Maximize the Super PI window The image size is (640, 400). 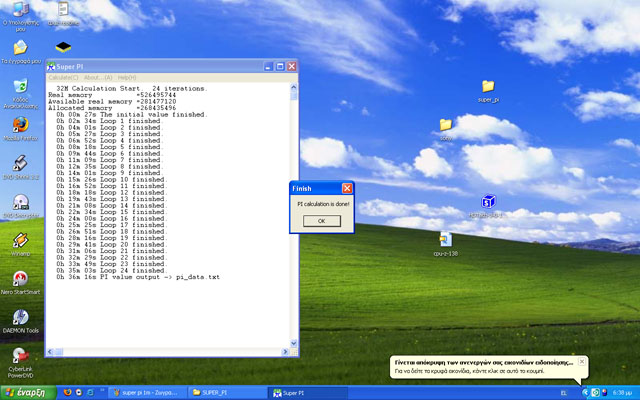tap(280, 67)
